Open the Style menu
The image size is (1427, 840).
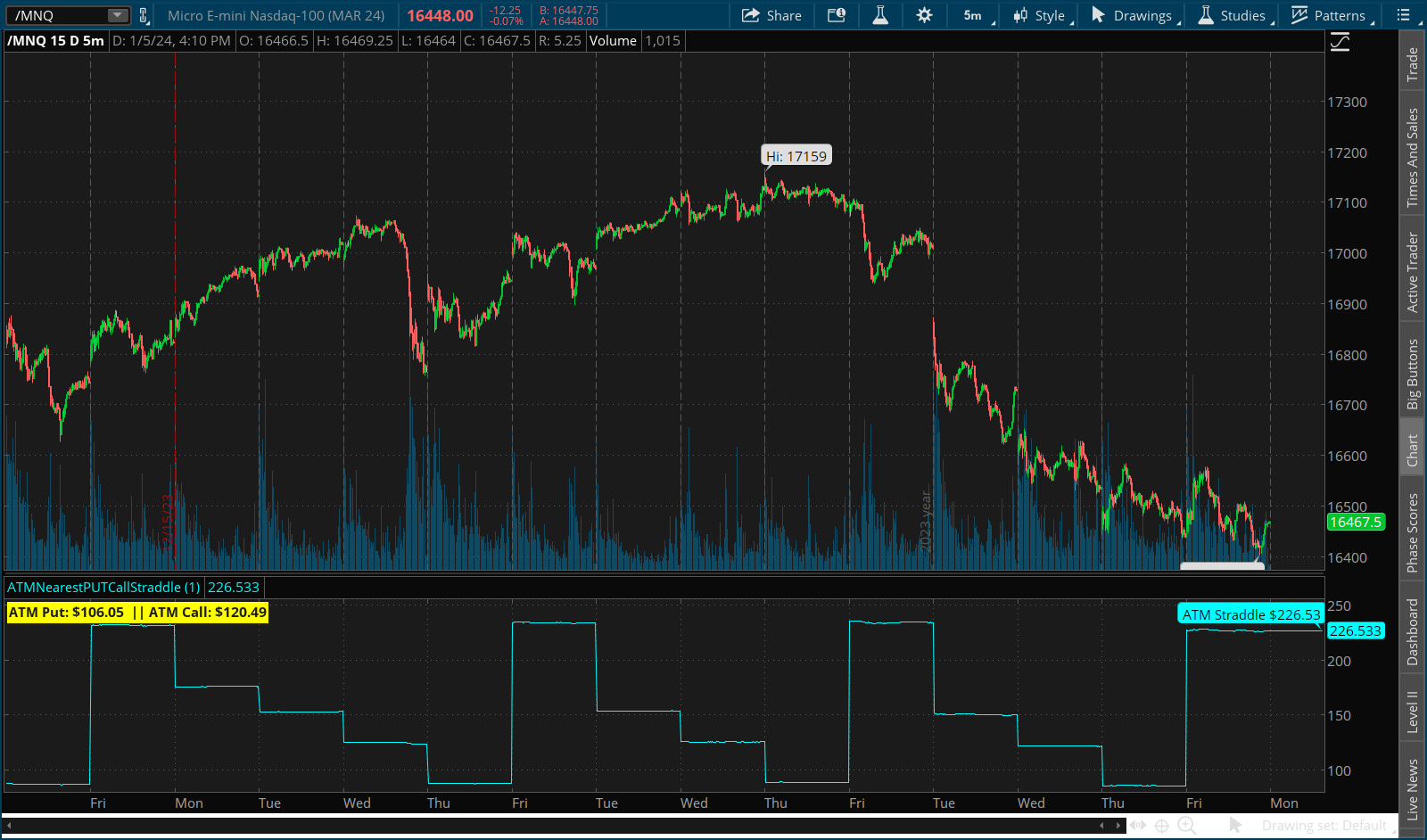1040,15
